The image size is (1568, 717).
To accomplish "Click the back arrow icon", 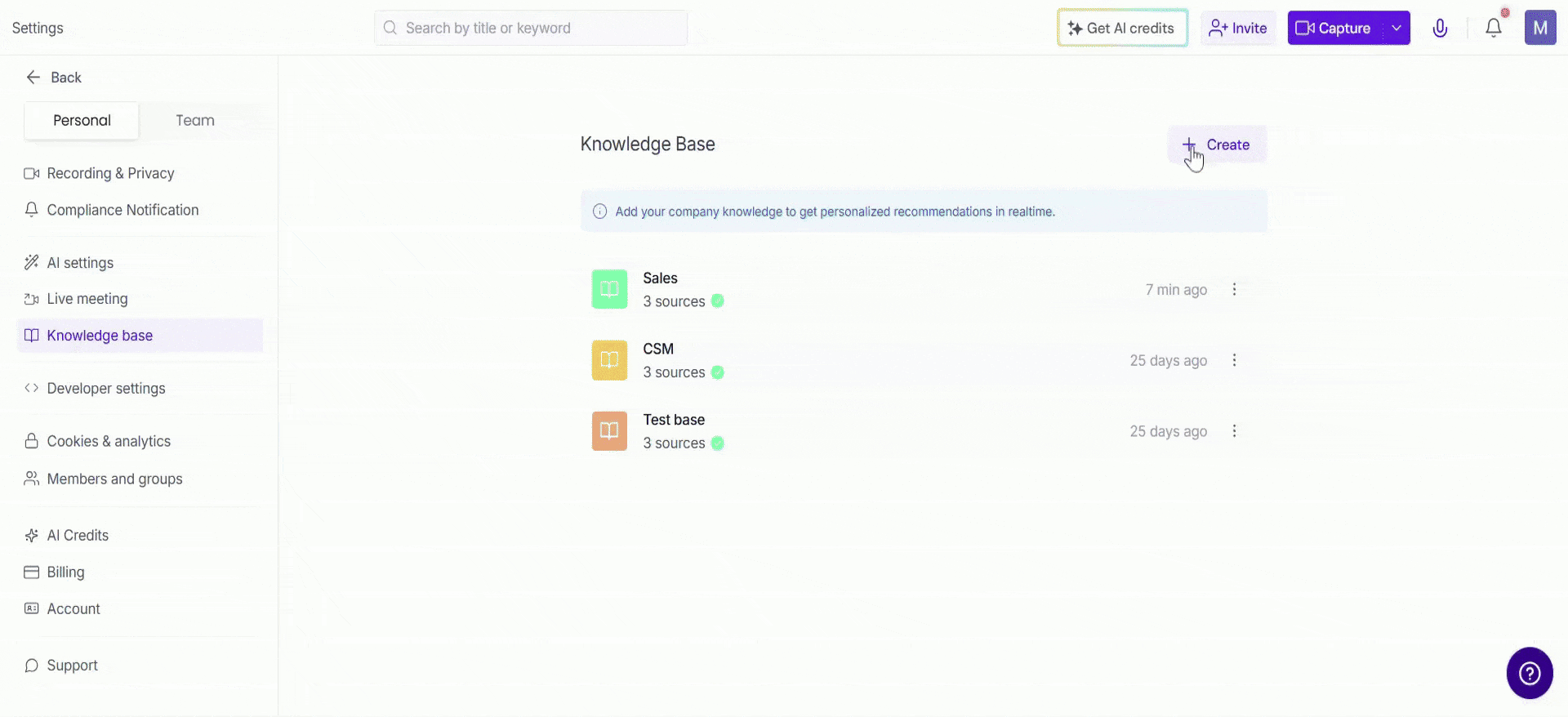I will 33,77.
